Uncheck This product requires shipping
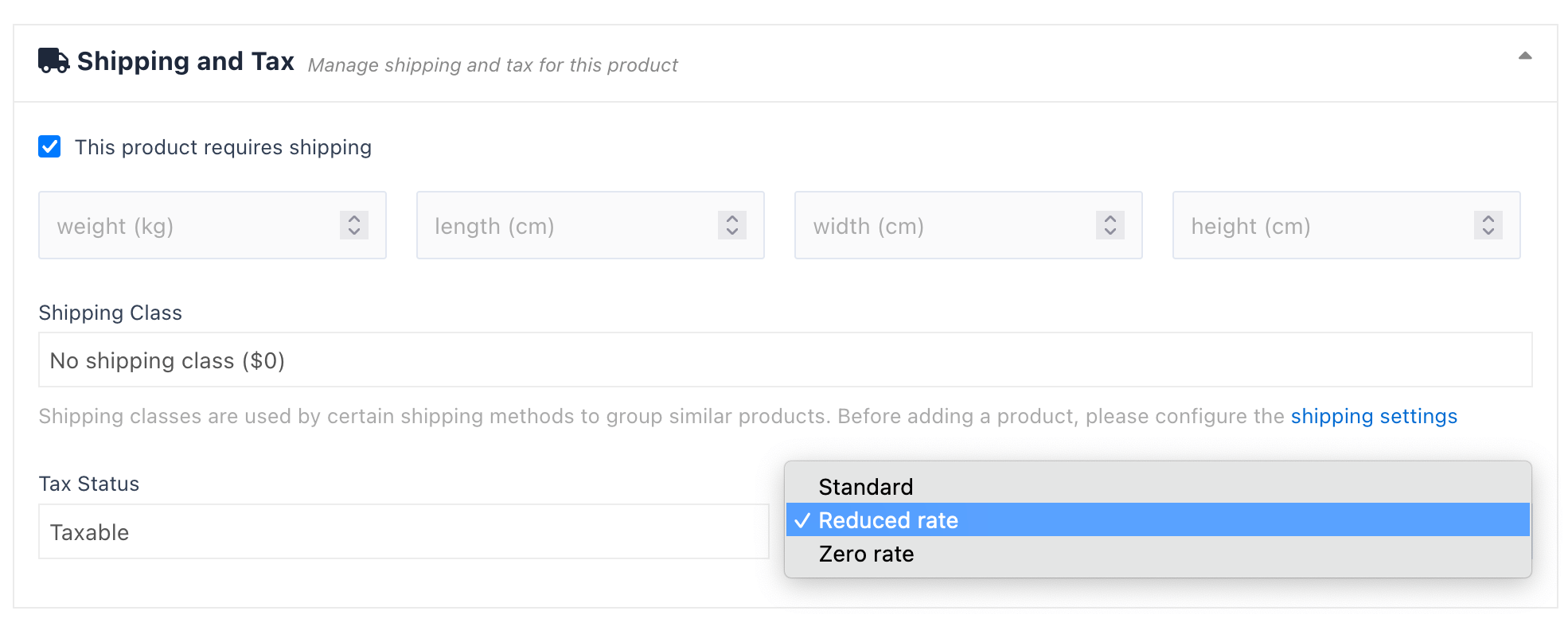The image size is (1568, 630). coord(49,146)
